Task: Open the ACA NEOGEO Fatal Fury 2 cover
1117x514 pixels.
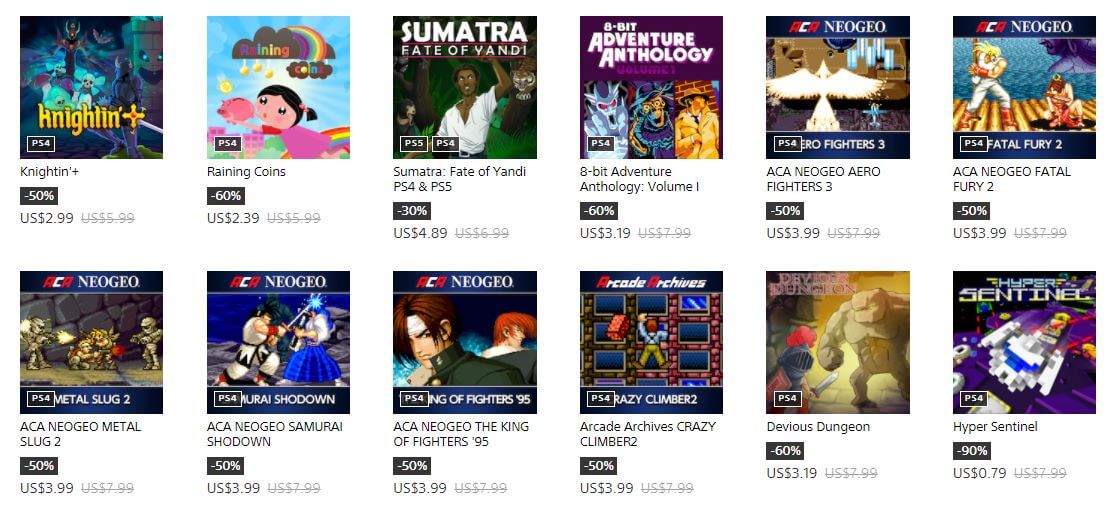Action: (x=1024, y=87)
